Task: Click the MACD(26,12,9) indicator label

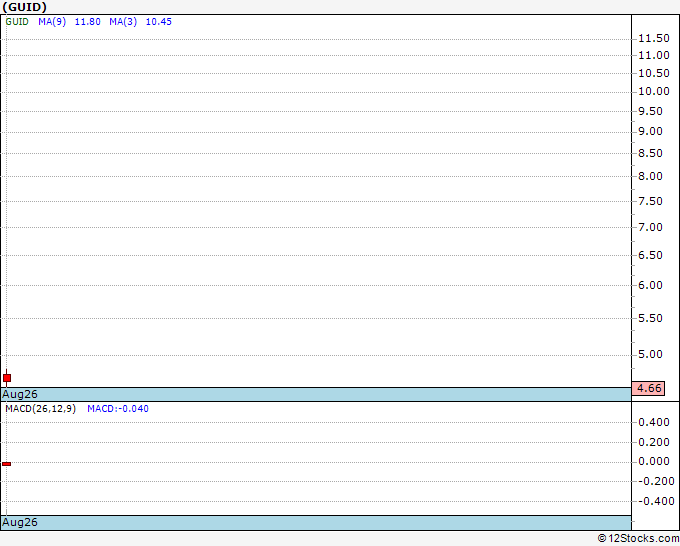Action: point(41,409)
